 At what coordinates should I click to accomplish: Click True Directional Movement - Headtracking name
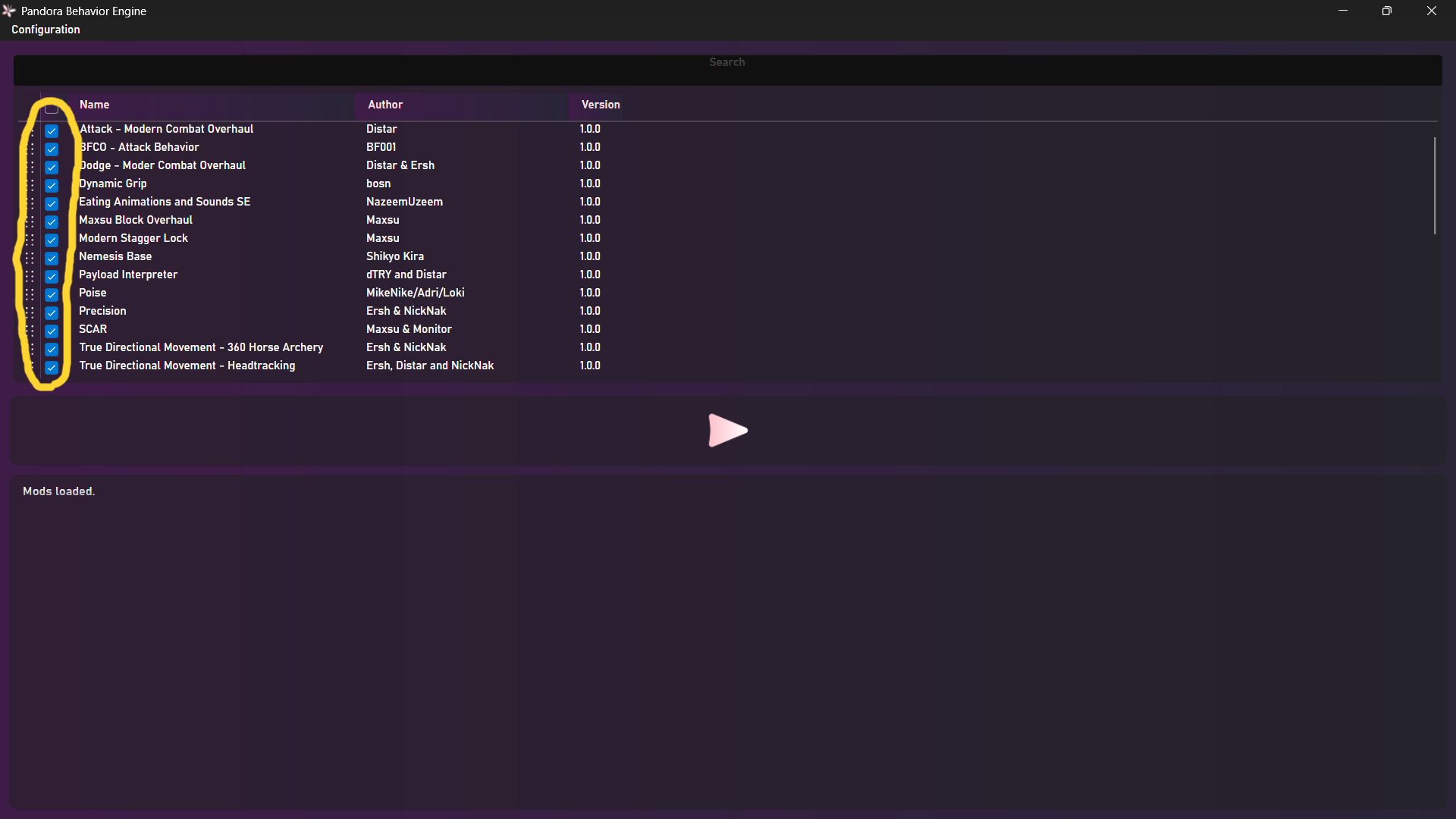tap(187, 366)
